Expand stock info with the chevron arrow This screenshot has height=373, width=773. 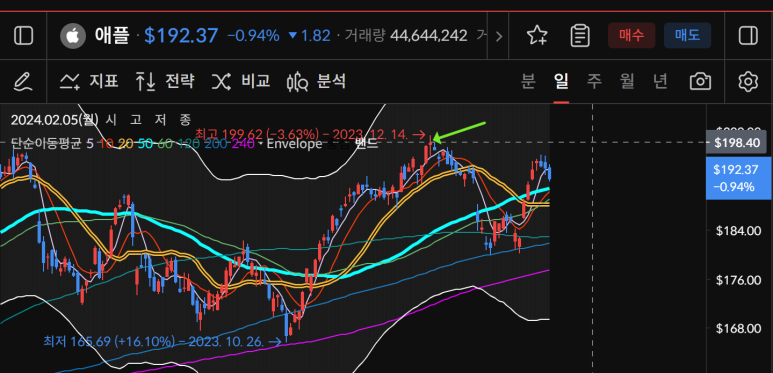[x=498, y=36]
